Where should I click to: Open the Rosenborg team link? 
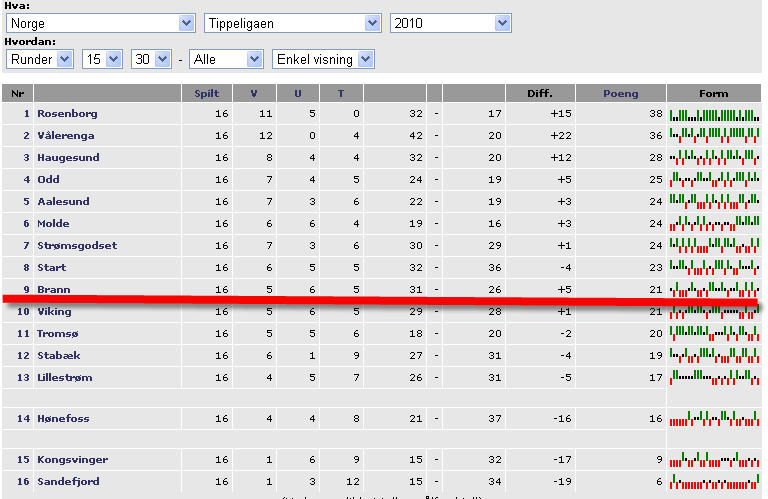tap(68, 114)
